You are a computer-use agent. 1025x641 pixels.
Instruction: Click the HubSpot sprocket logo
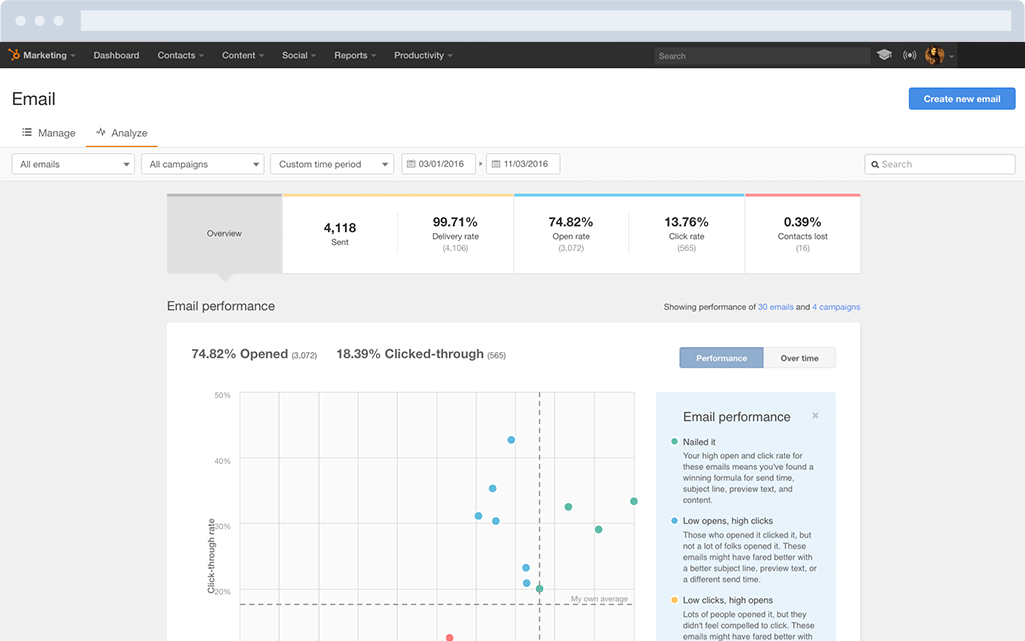[16, 55]
